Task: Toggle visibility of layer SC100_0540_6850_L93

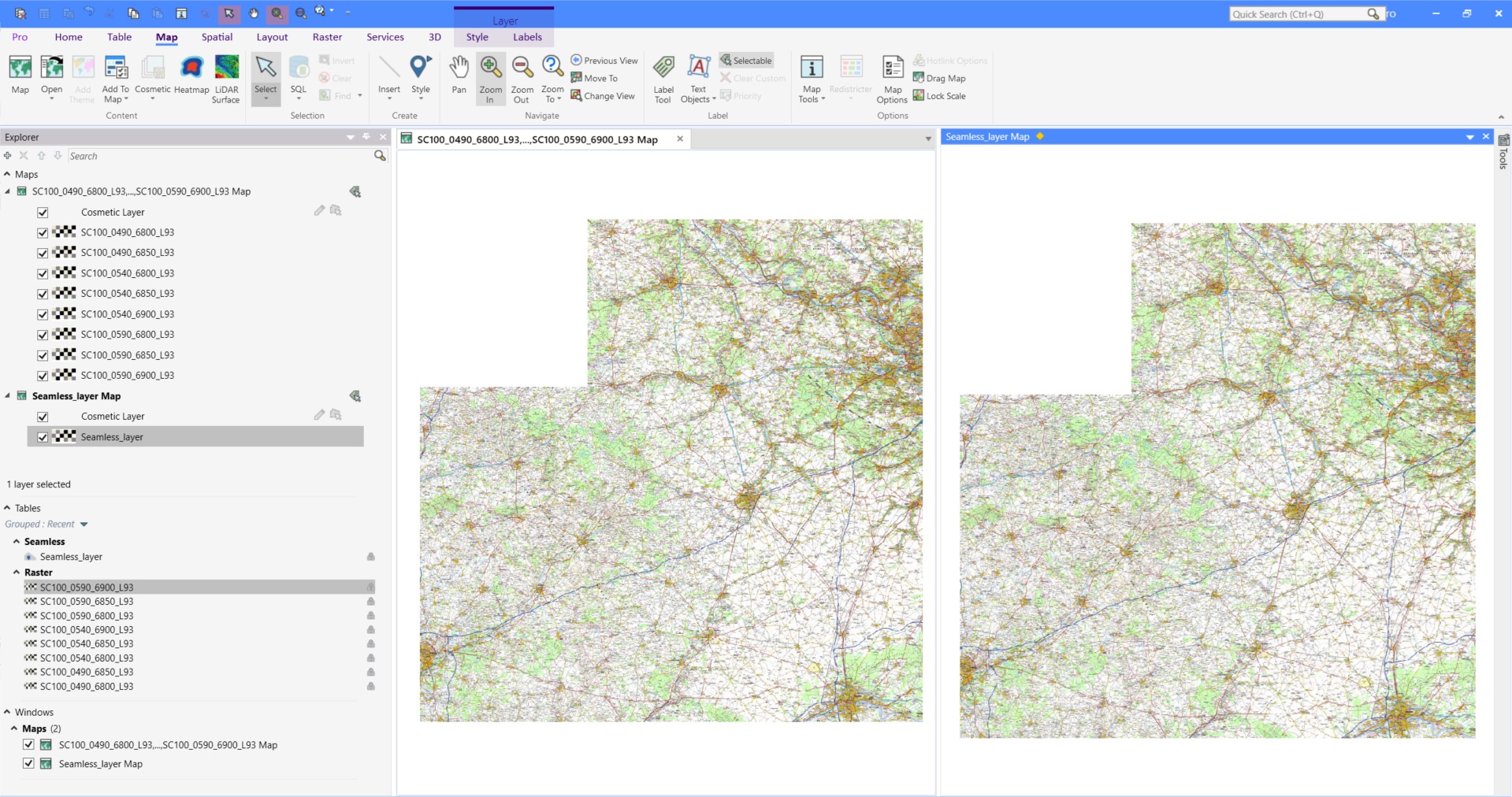Action: coord(43,295)
